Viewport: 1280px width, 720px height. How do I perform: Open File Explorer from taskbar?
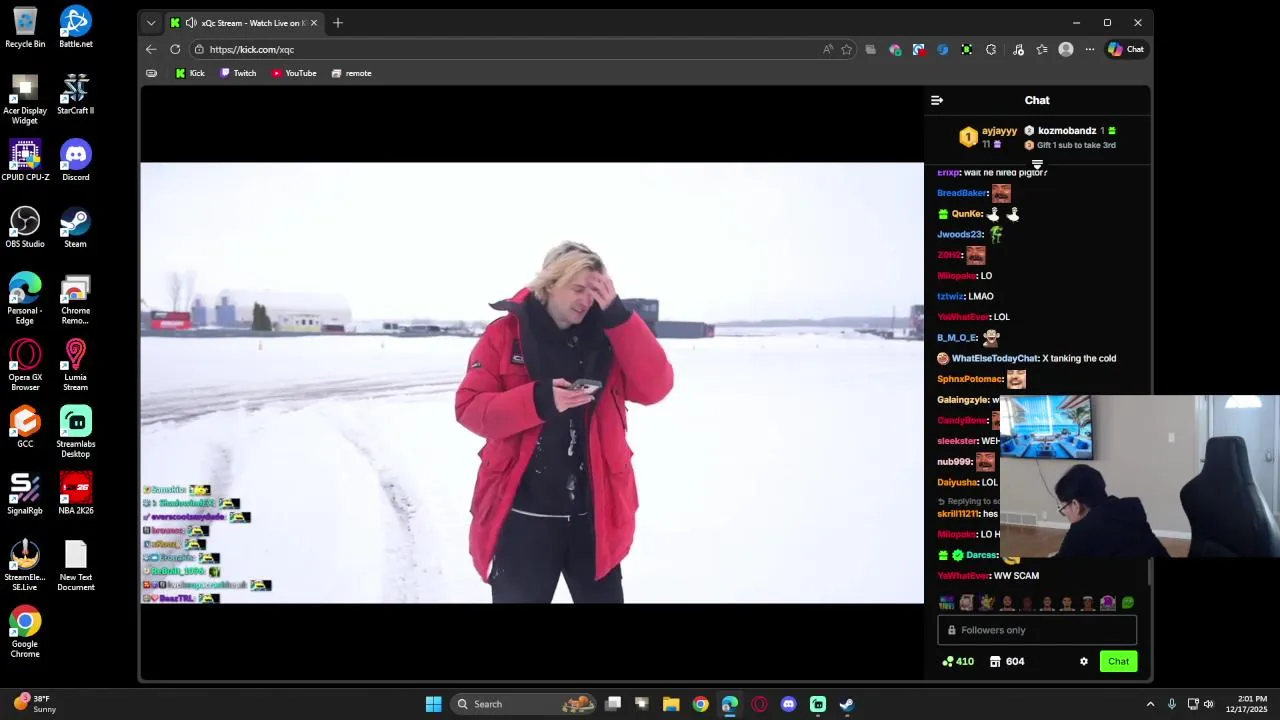tap(671, 704)
